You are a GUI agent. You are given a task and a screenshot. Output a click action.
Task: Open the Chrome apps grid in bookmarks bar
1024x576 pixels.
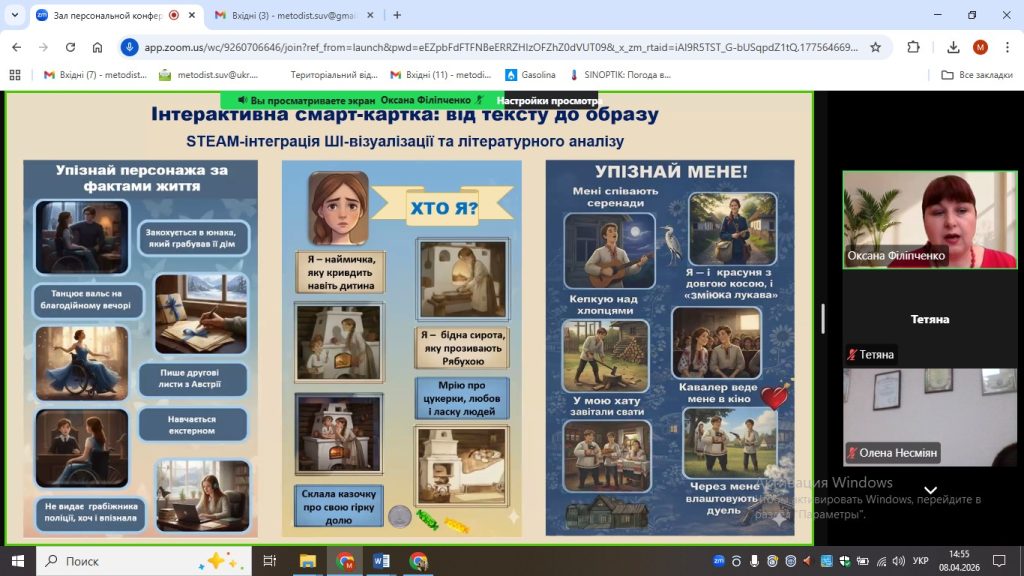(14, 75)
